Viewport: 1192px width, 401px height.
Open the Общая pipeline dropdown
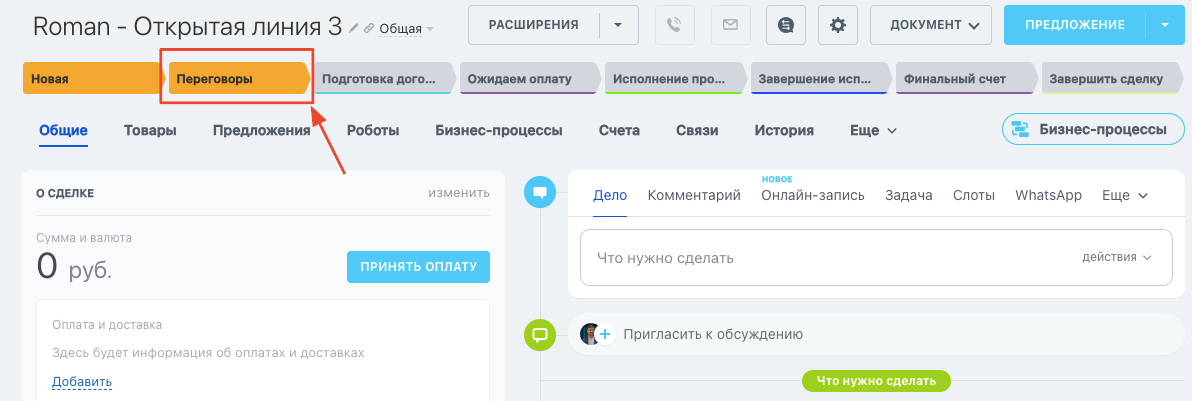[x=406, y=29]
